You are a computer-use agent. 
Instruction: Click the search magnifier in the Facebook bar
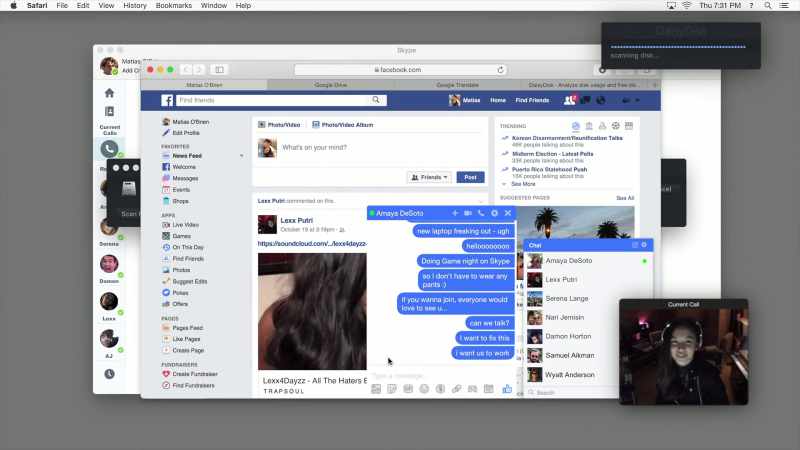click(x=376, y=100)
